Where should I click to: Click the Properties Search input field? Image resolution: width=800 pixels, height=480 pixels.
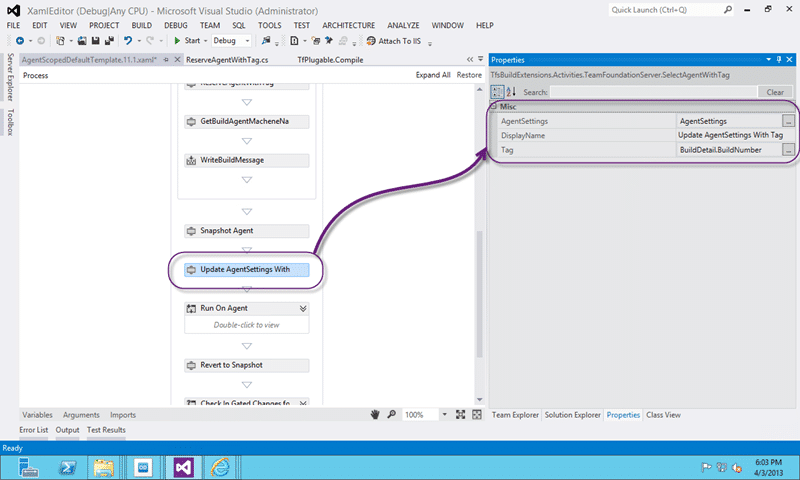653,92
